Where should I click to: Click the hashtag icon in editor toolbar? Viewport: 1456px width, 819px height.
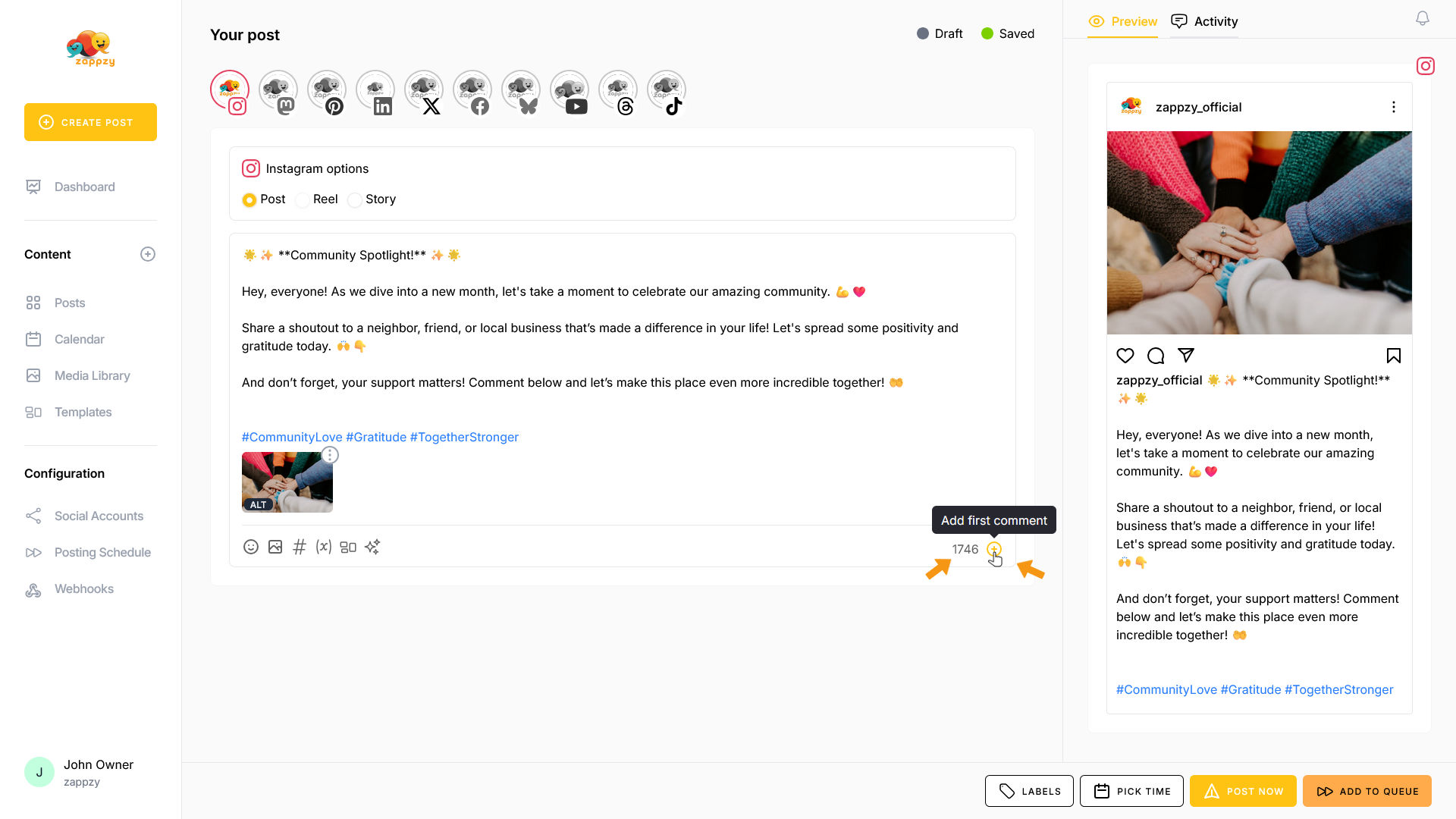[300, 547]
